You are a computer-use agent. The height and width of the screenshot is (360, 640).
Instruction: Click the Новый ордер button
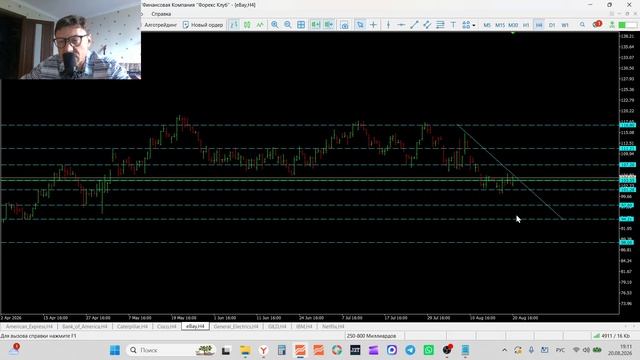(203, 25)
